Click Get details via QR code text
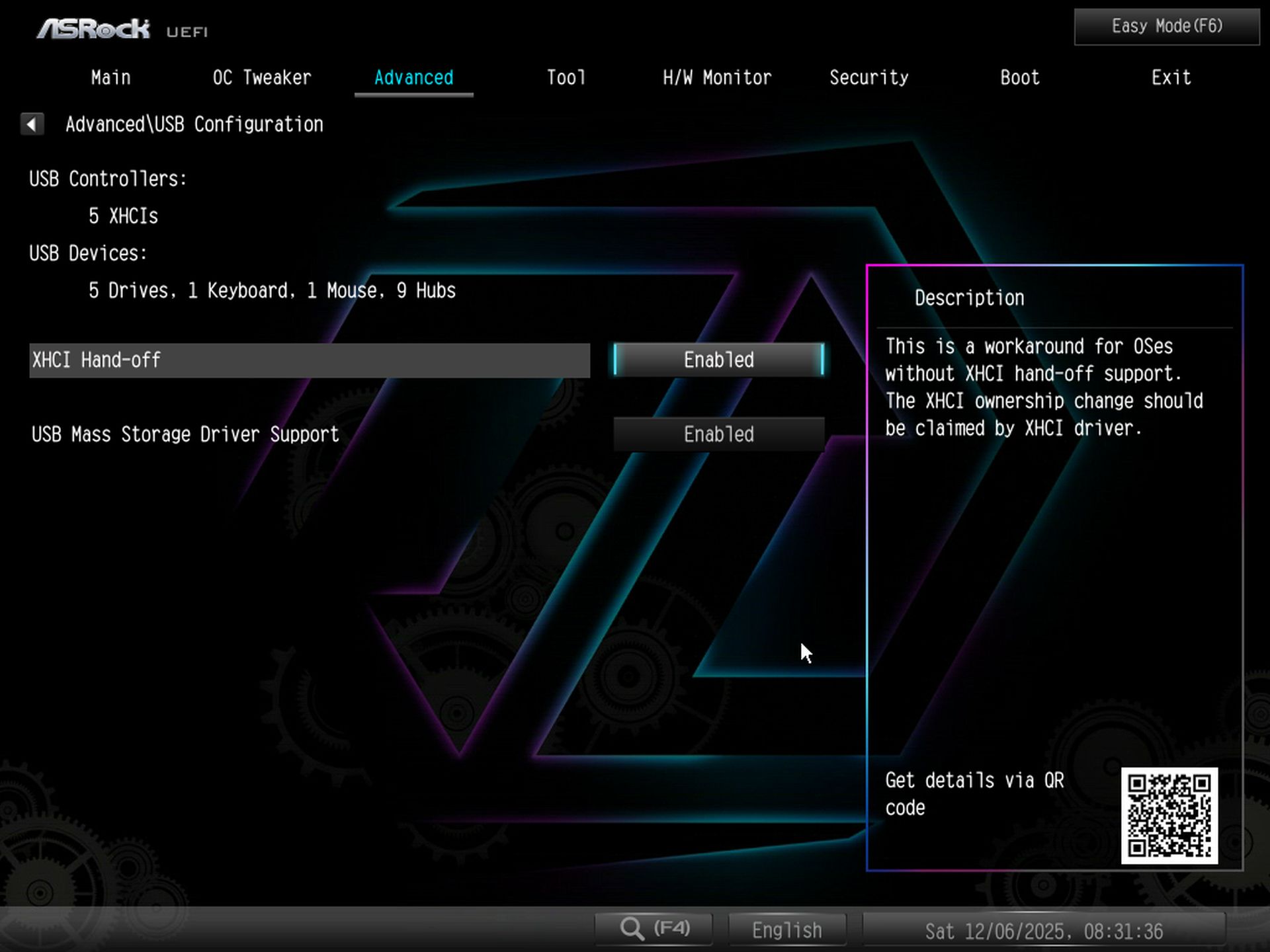 click(x=975, y=793)
